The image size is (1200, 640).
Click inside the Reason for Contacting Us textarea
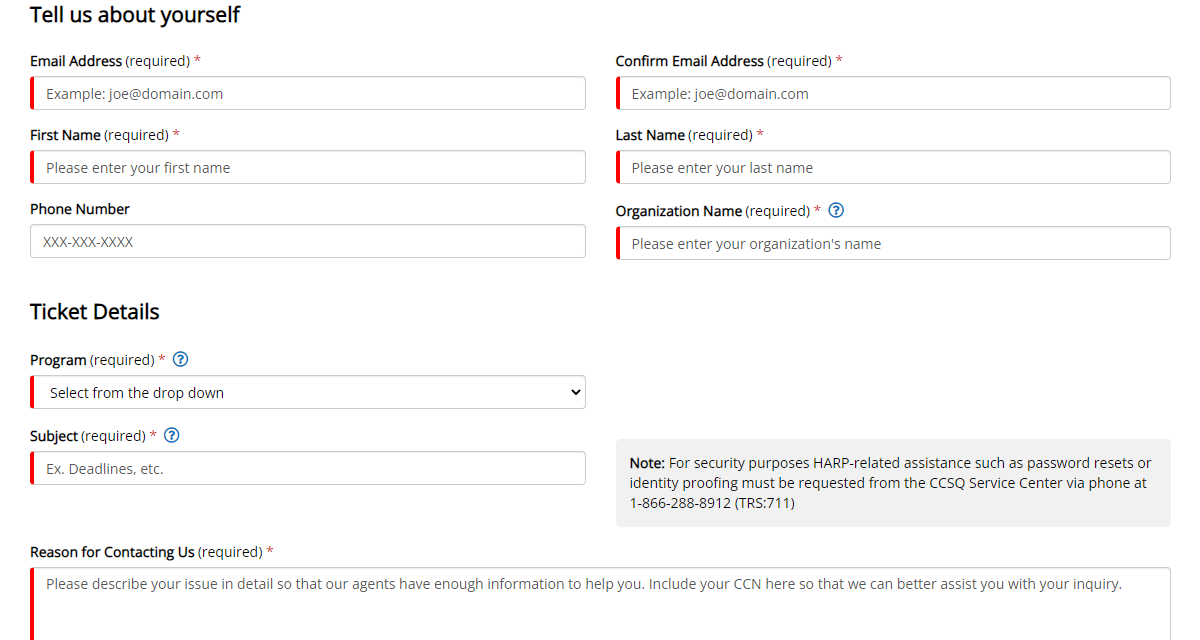(600, 605)
